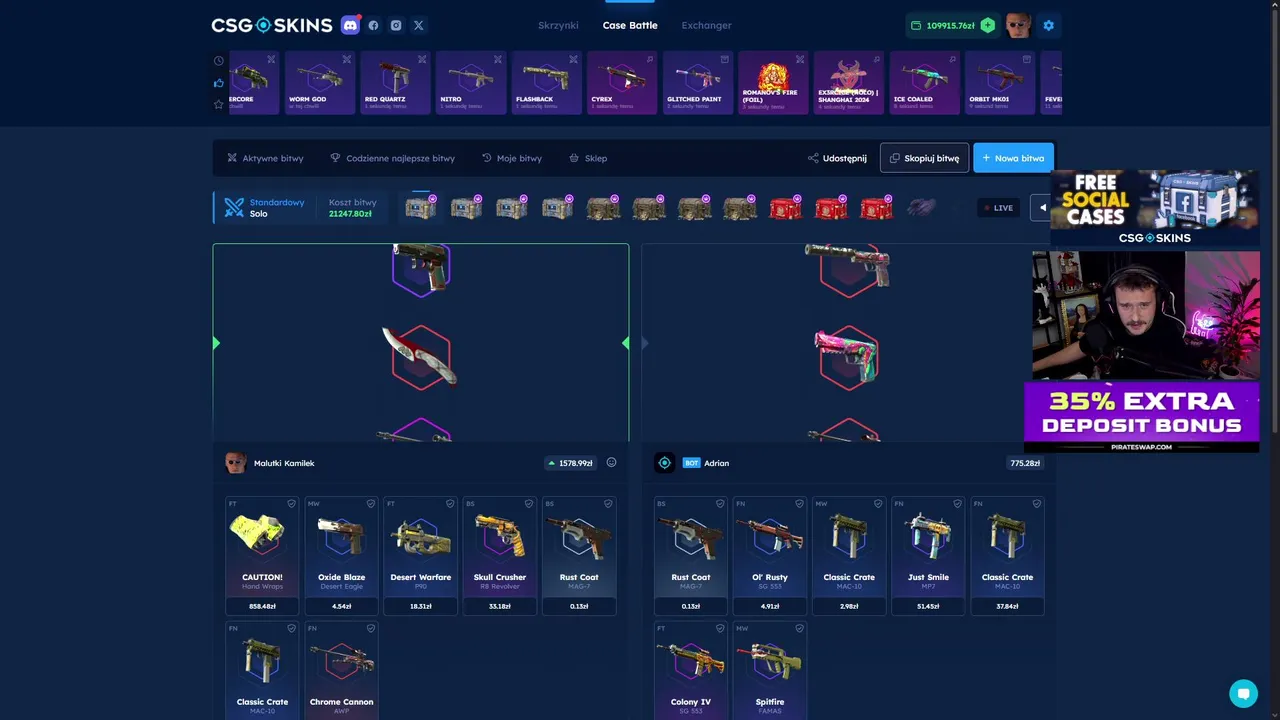Open the chat bubble widget
Image resolution: width=1280 pixels, height=720 pixels.
point(1243,693)
